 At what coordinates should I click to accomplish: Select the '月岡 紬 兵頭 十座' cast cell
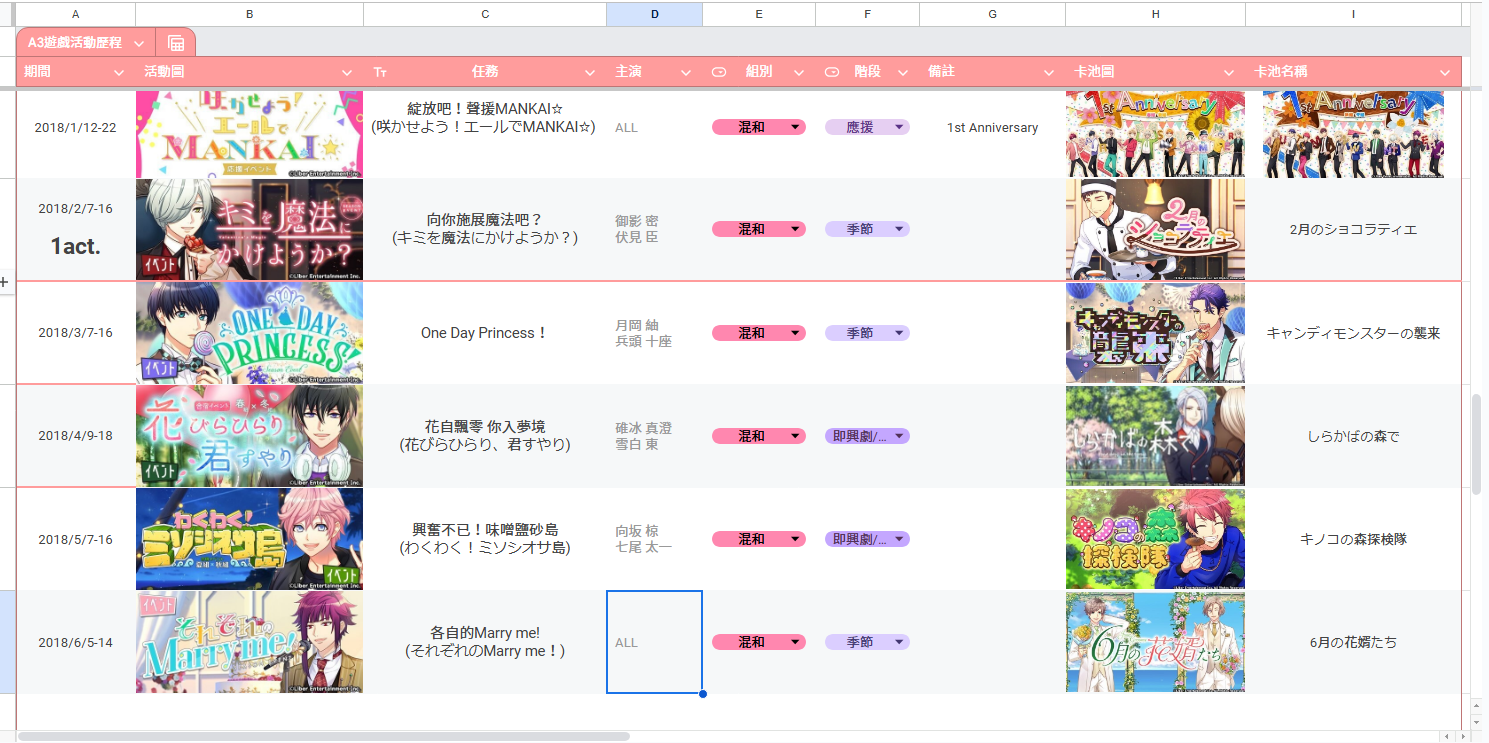654,333
